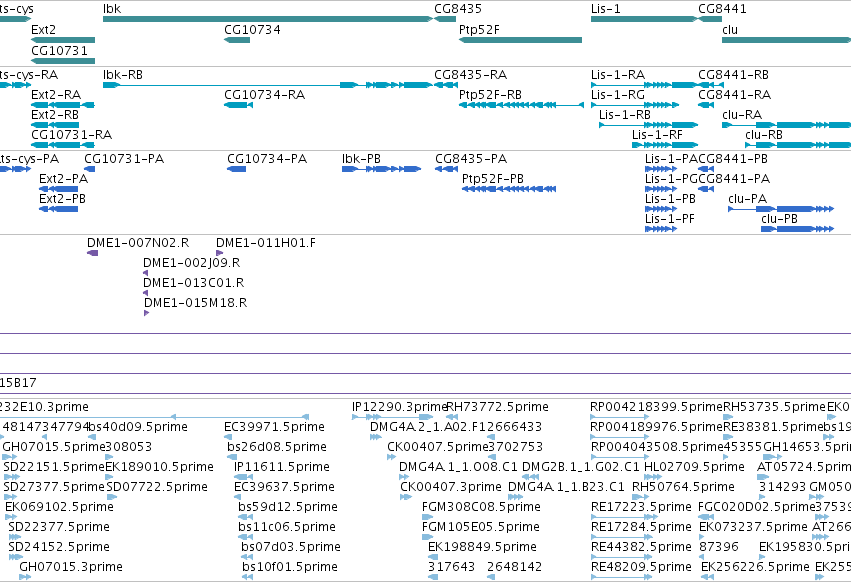Select the CG10734-RA transcript glyph
Image resolution: width=851 pixels, height=582 pixels.
pos(238,105)
